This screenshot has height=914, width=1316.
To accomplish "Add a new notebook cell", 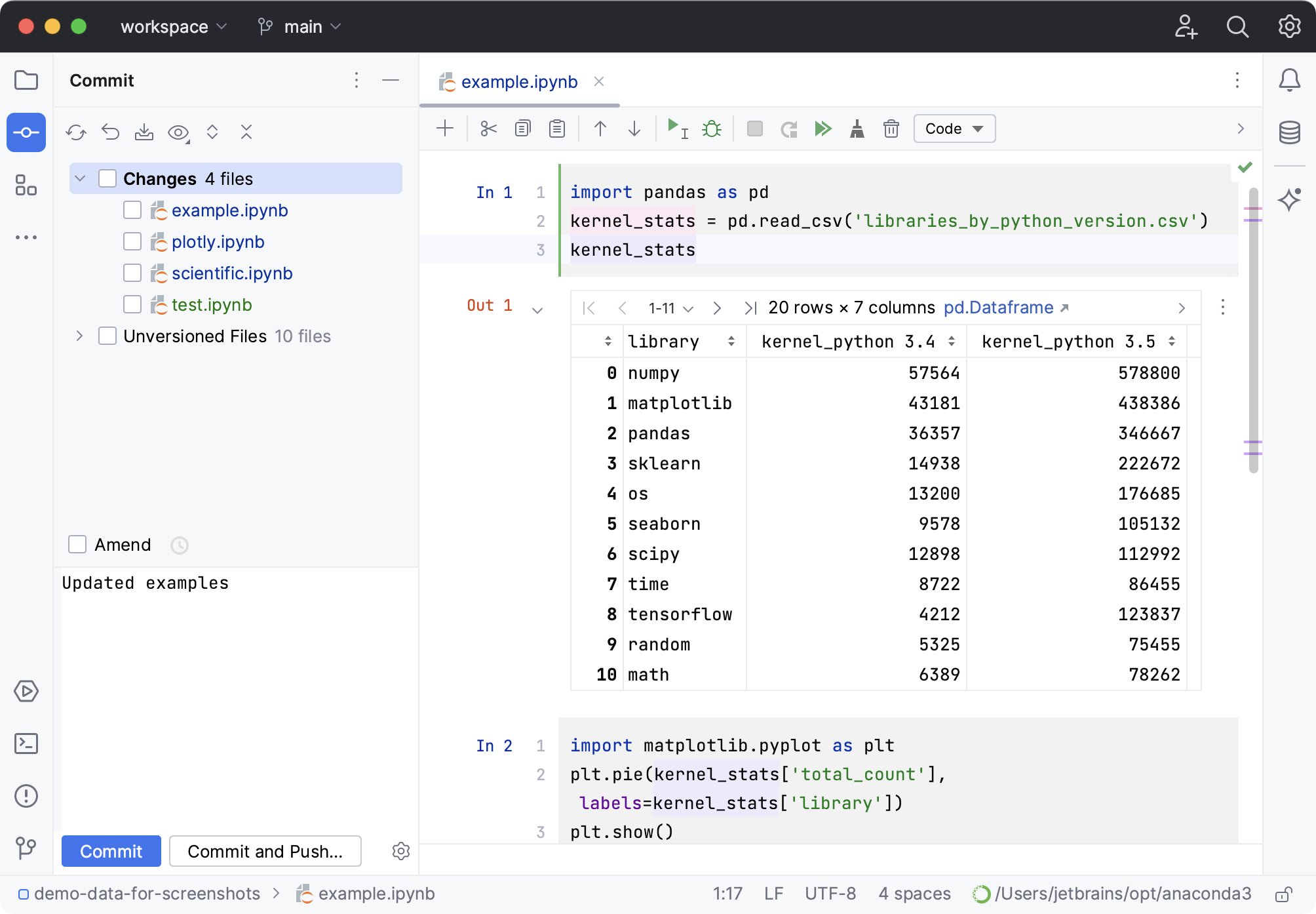I will click(445, 129).
